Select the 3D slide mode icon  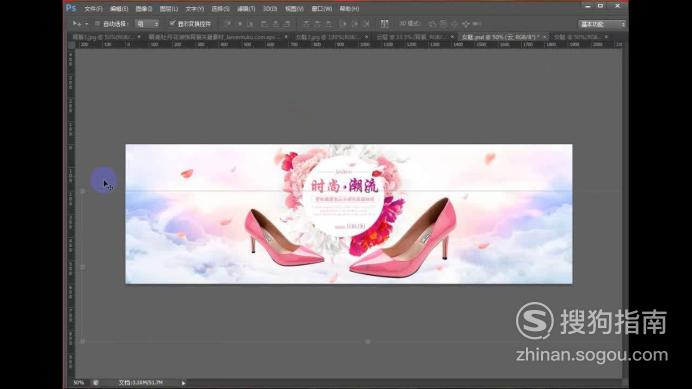(x=466, y=24)
